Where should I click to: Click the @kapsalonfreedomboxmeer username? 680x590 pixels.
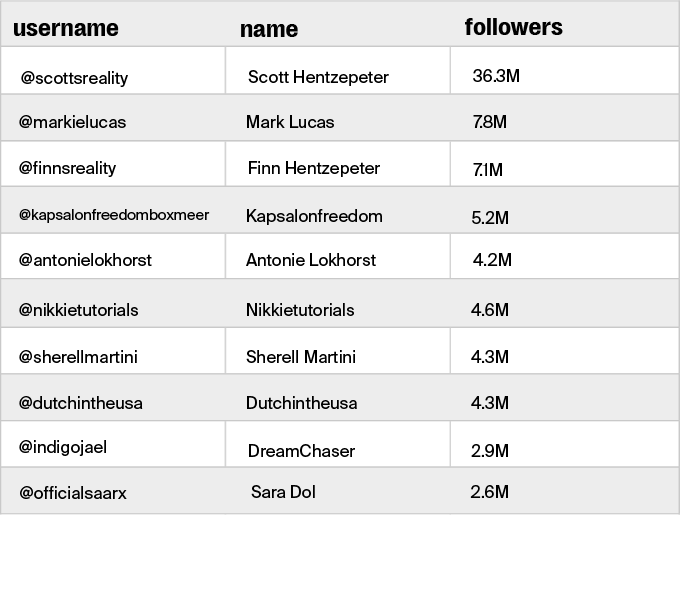tap(114, 215)
